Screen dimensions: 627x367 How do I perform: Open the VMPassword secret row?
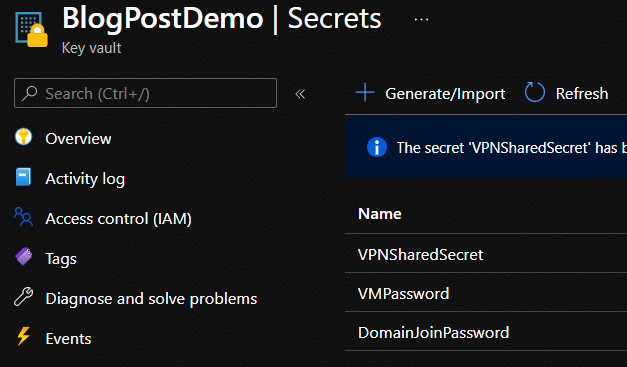486,293
